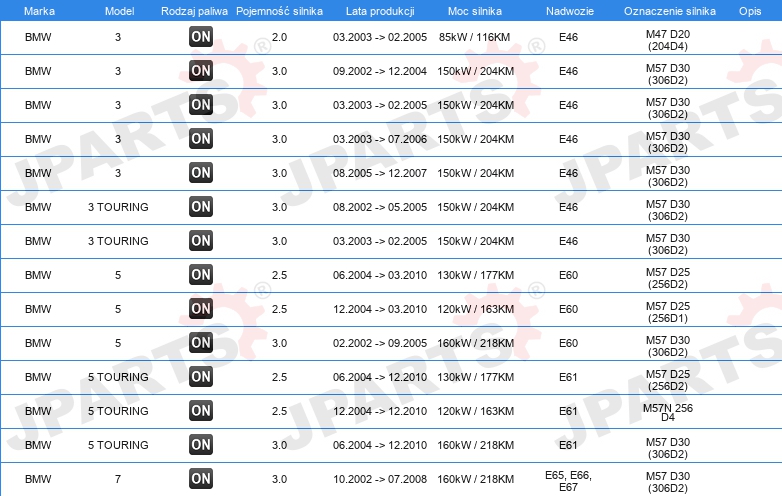Click the Lata produkcji column header
782x496 pixels.
[380, 11]
